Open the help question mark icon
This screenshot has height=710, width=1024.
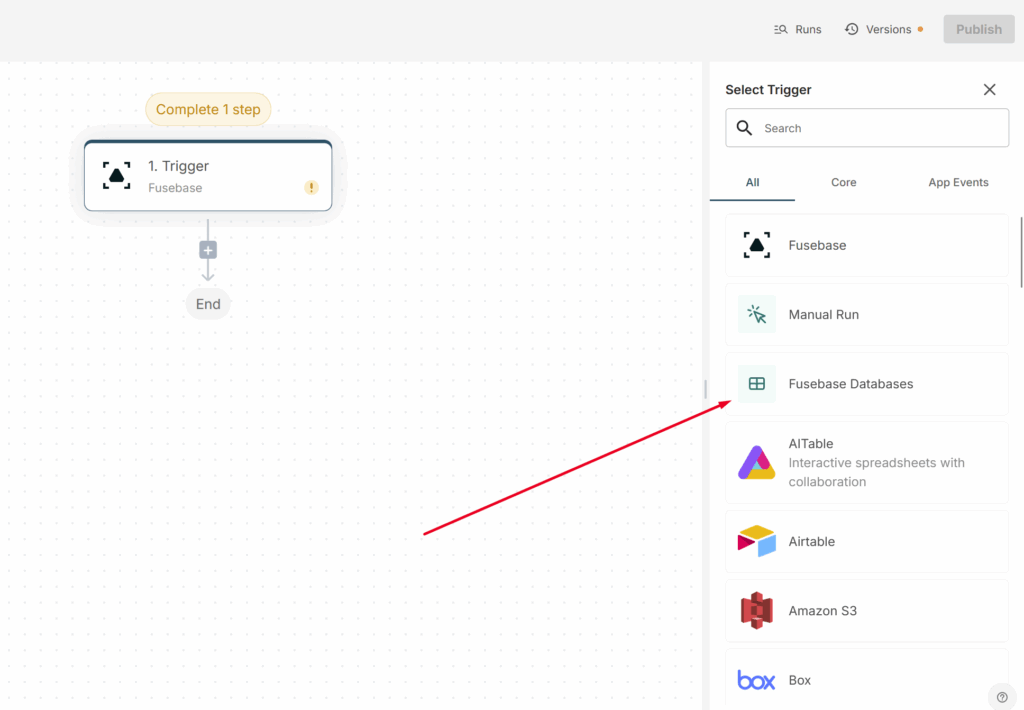(1002, 697)
